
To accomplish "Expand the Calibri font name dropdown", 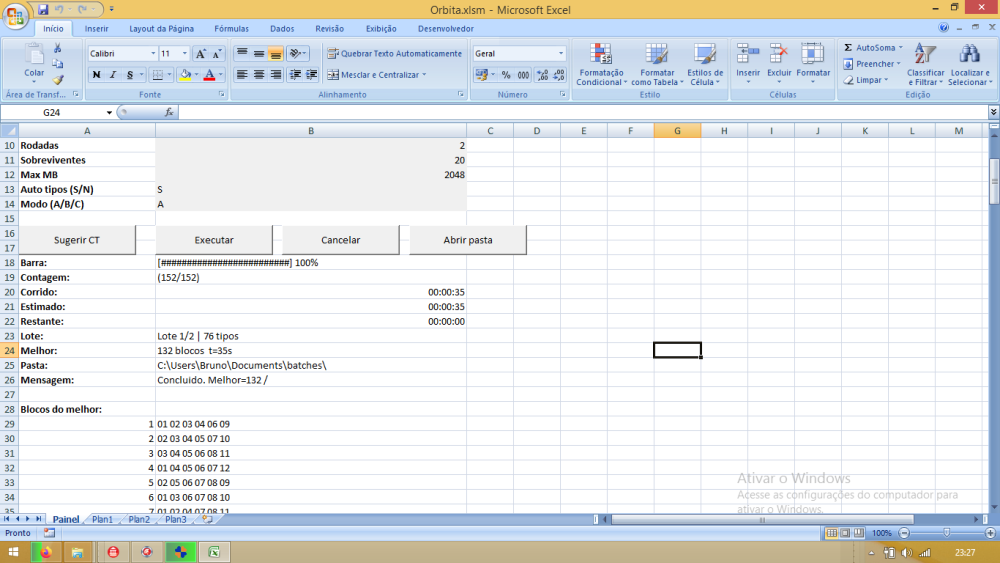I will point(153,54).
